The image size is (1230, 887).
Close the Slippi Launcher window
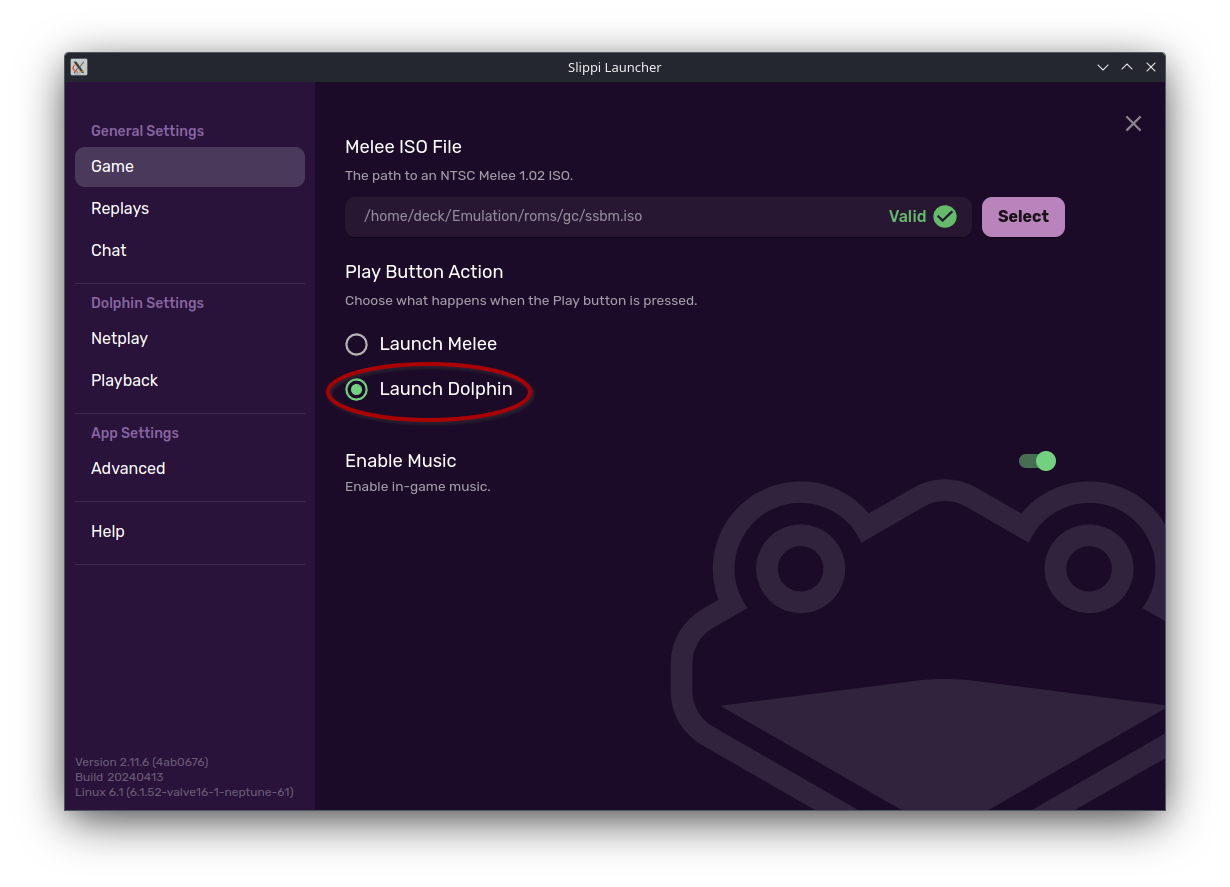(1151, 67)
